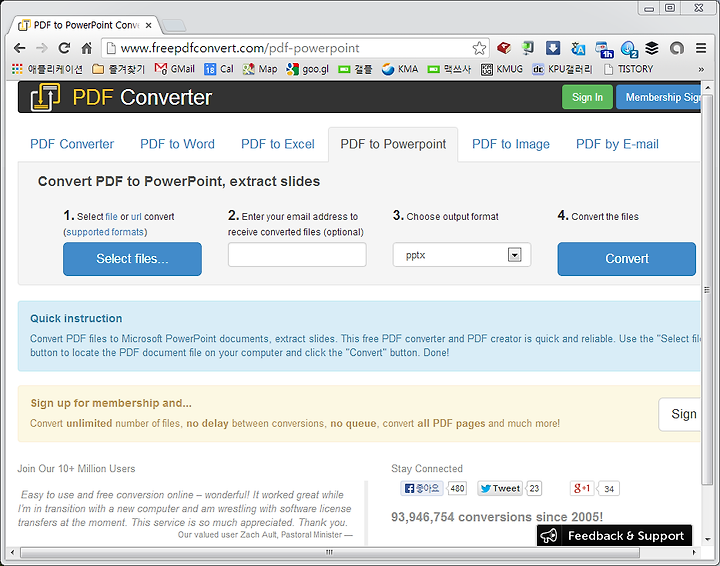Bookmark this page with the star icon
The image size is (720, 566).
click(479, 48)
